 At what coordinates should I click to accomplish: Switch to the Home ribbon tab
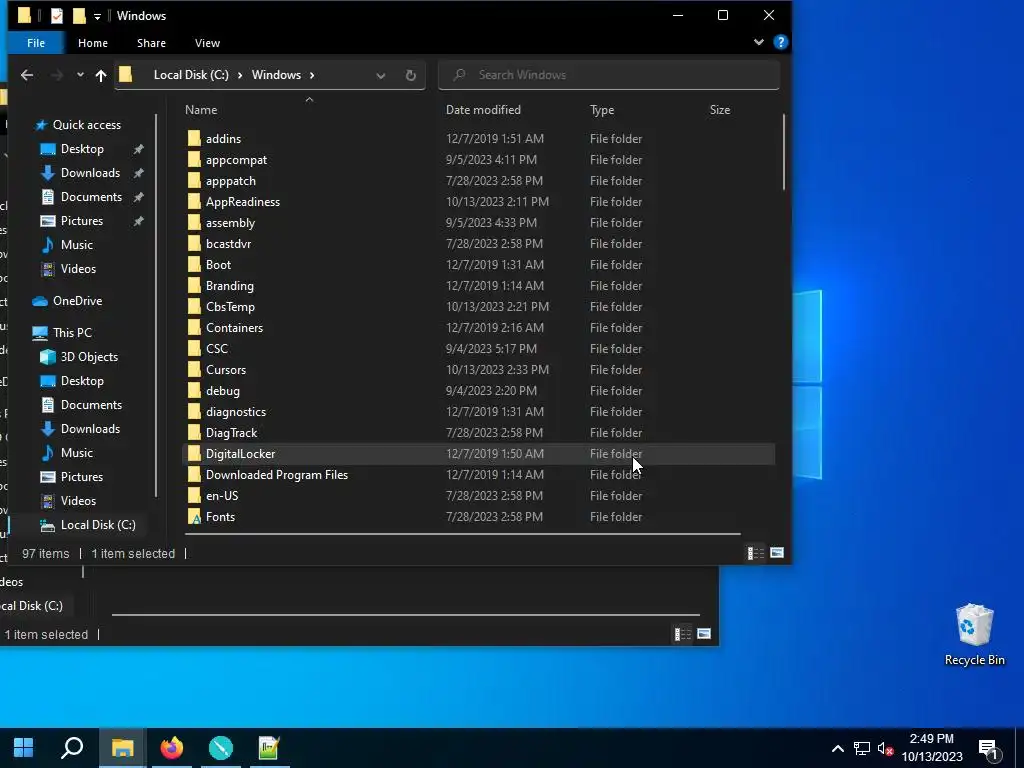tap(93, 43)
